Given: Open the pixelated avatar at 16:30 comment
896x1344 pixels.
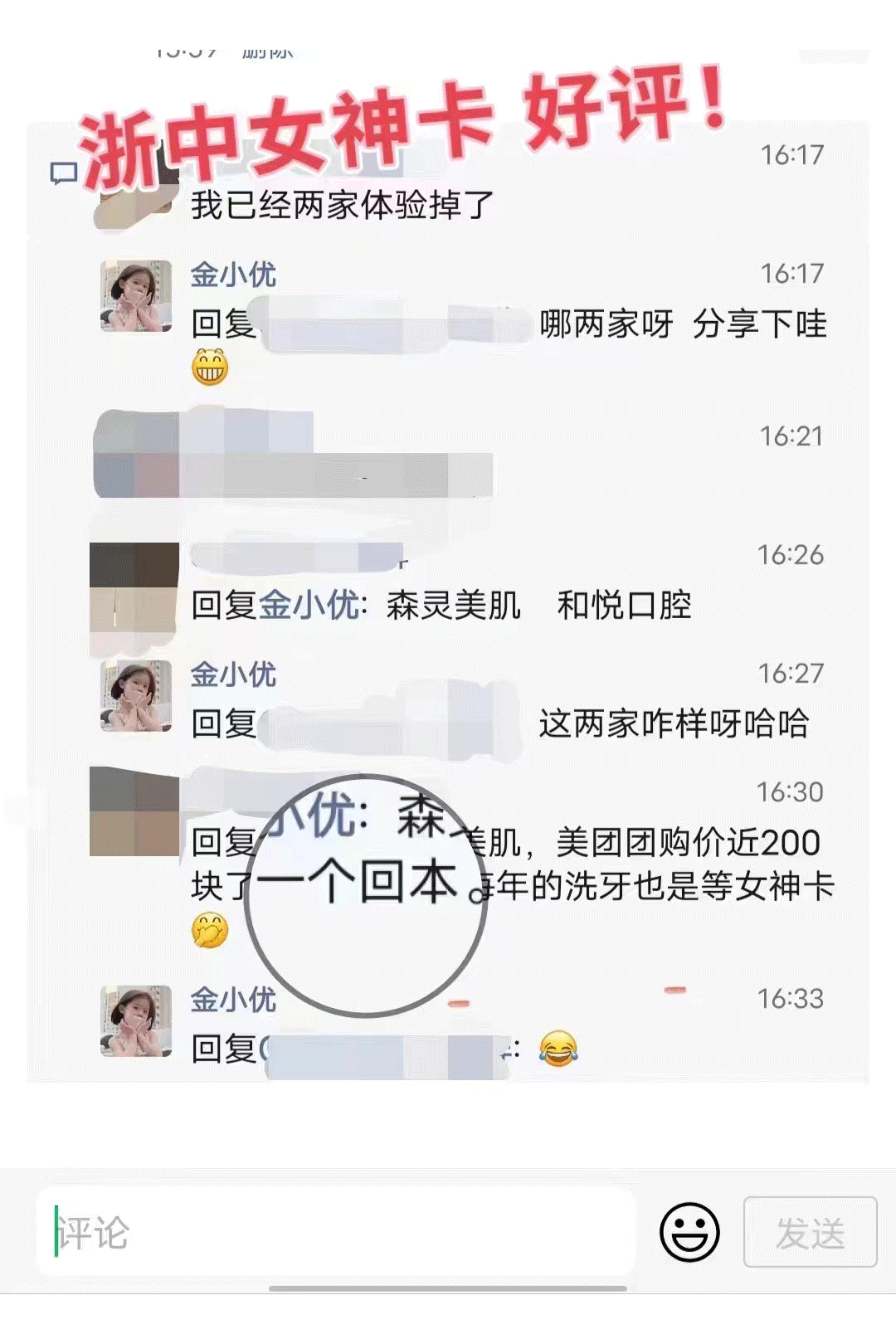Looking at the screenshot, I should 134,811.
